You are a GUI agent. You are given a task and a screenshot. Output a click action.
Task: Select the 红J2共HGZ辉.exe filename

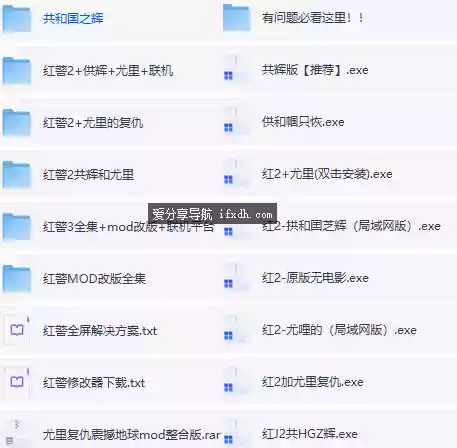pyautogui.click(x=310, y=434)
